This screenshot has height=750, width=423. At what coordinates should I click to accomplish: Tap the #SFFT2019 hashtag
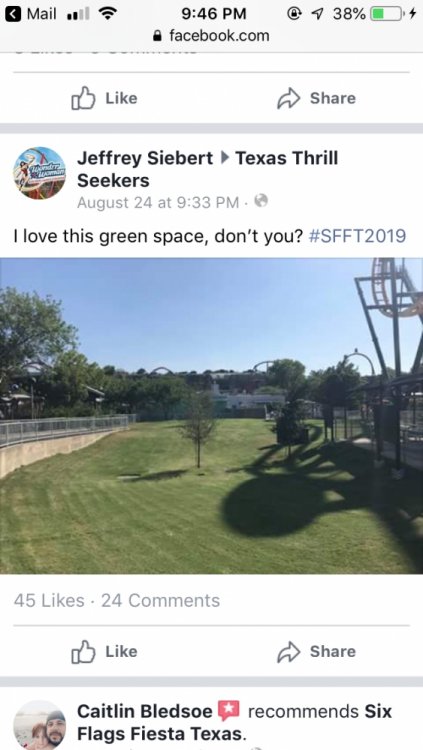coord(358,236)
